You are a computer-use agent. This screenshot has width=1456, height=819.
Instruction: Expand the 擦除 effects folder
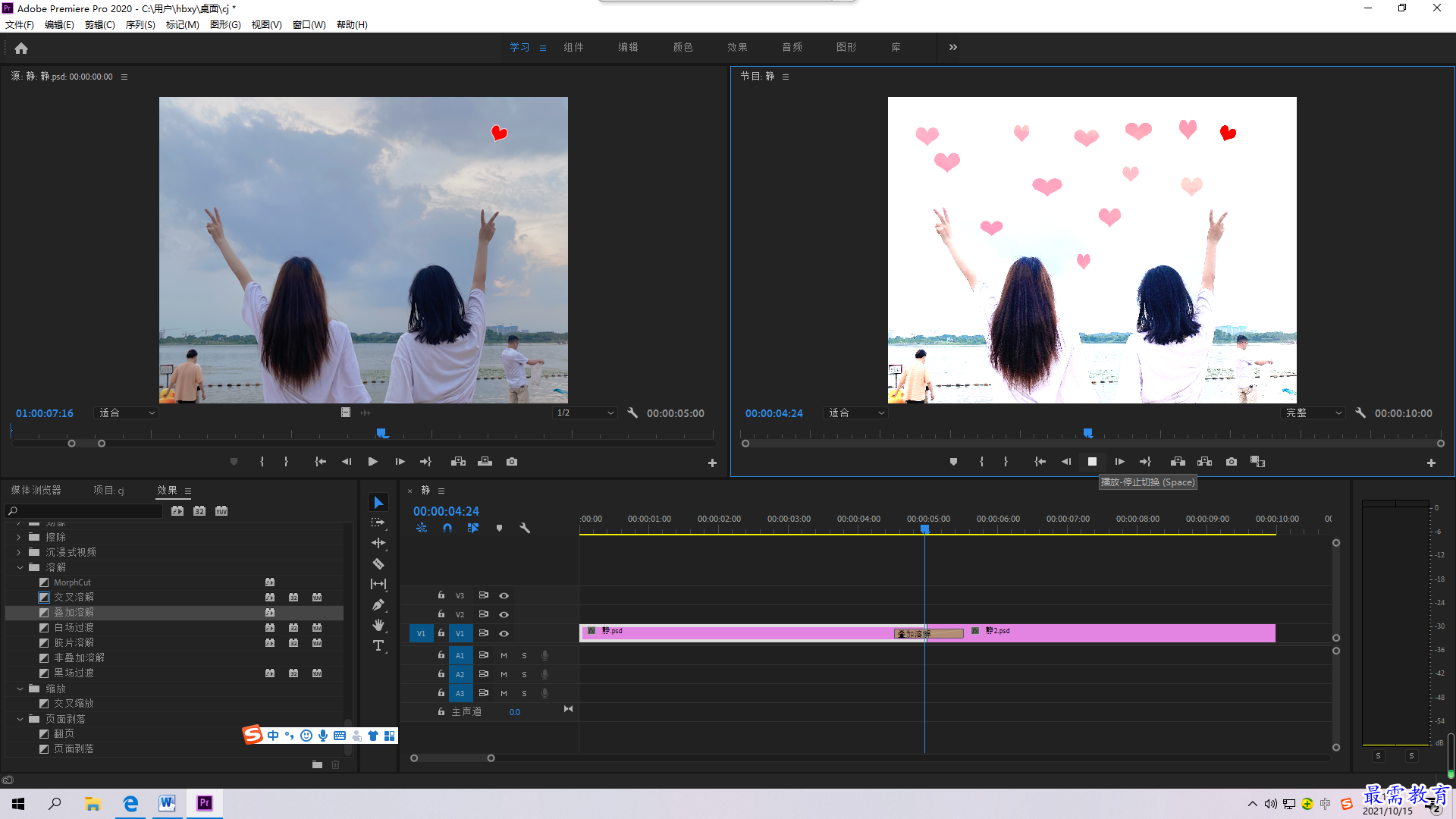[x=20, y=537]
